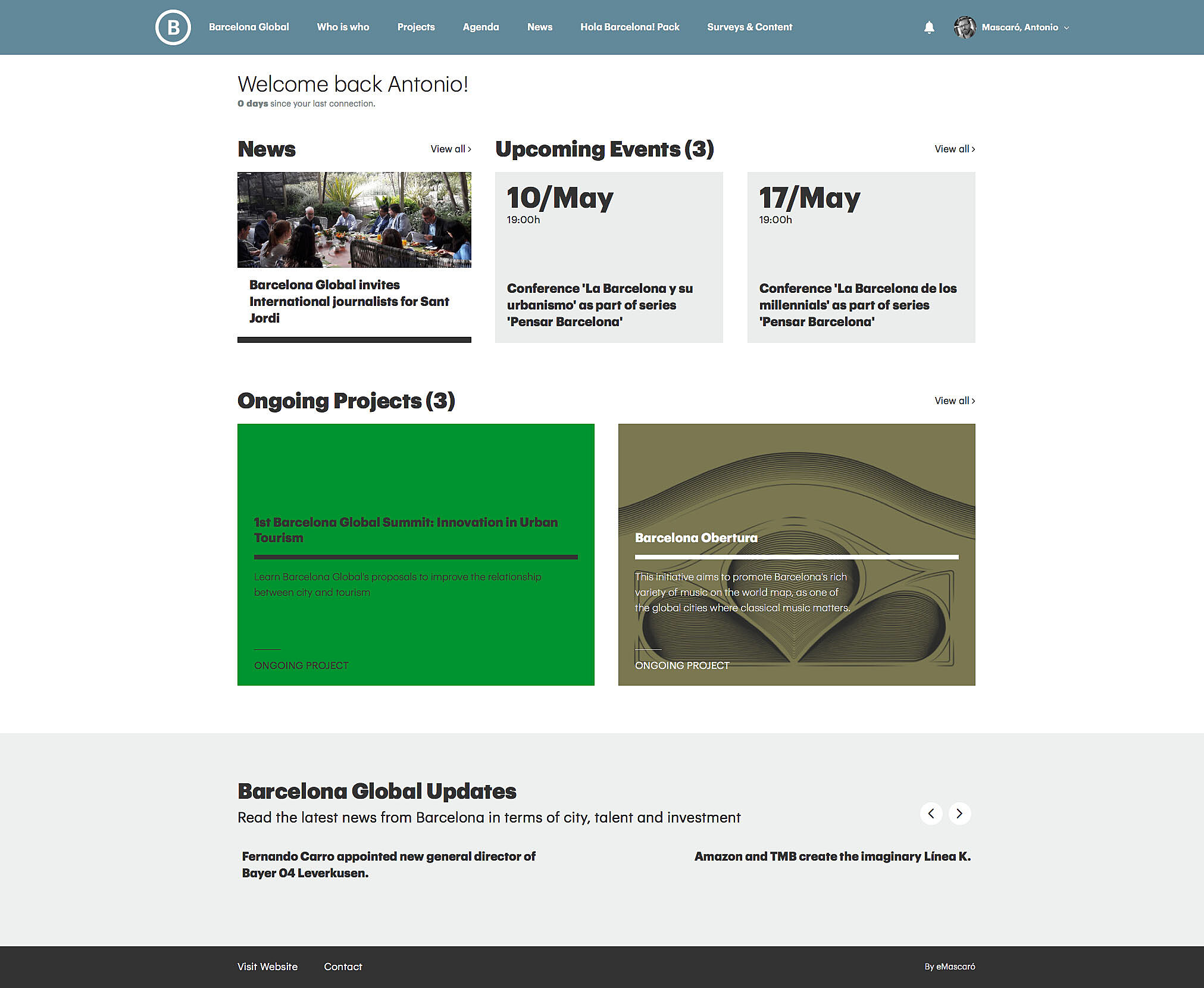Open Hola Barcelona! Pack section
The height and width of the screenshot is (988, 1204).
(x=630, y=27)
